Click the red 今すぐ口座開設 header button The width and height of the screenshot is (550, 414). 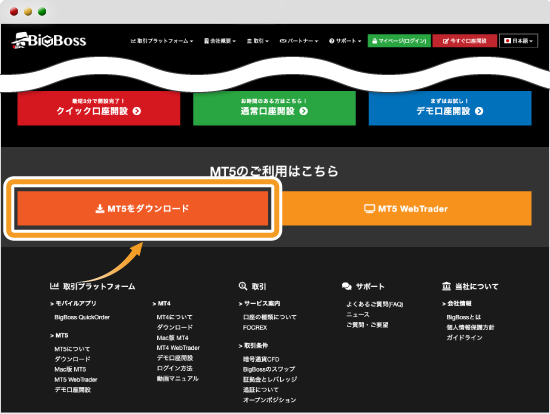465,41
